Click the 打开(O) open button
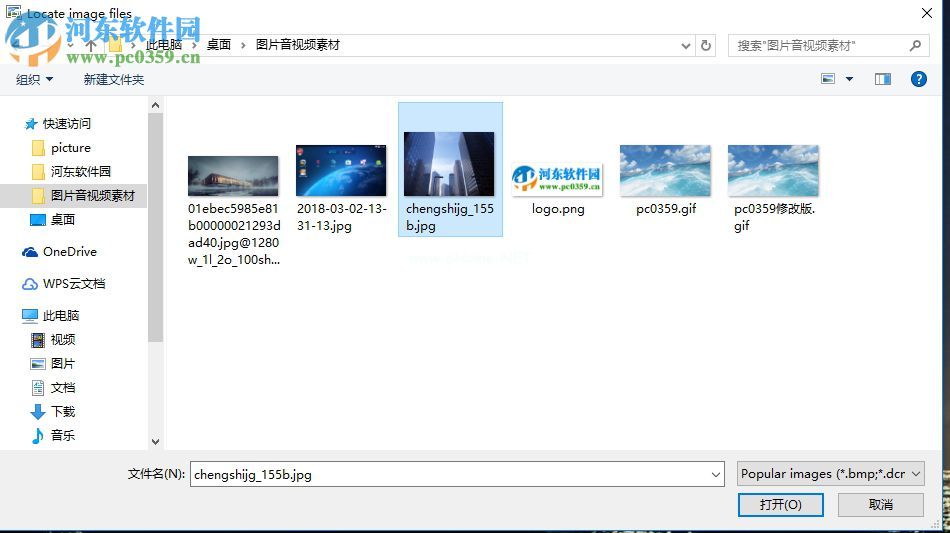 tap(780, 505)
